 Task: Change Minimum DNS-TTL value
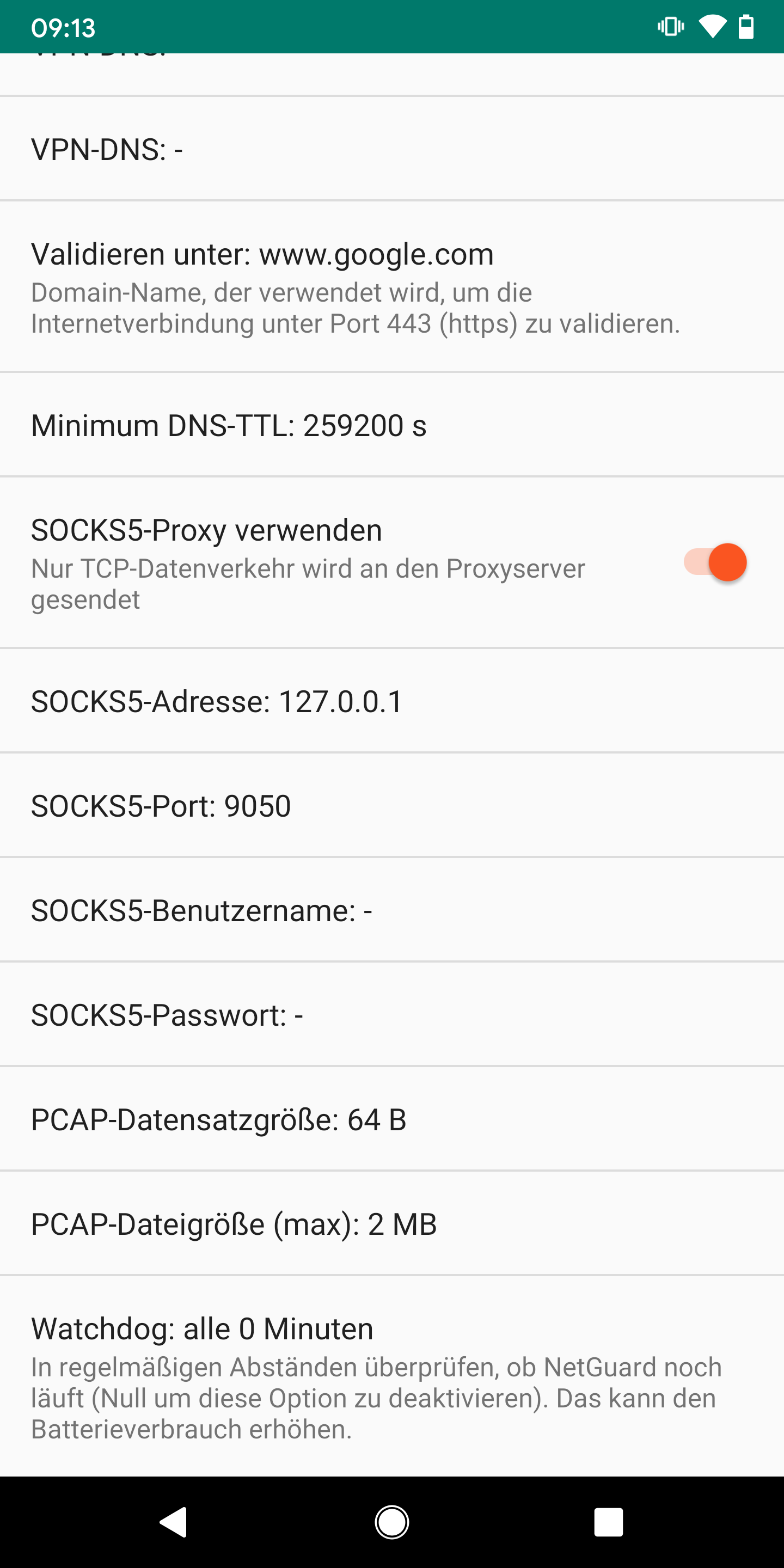tap(392, 425)
